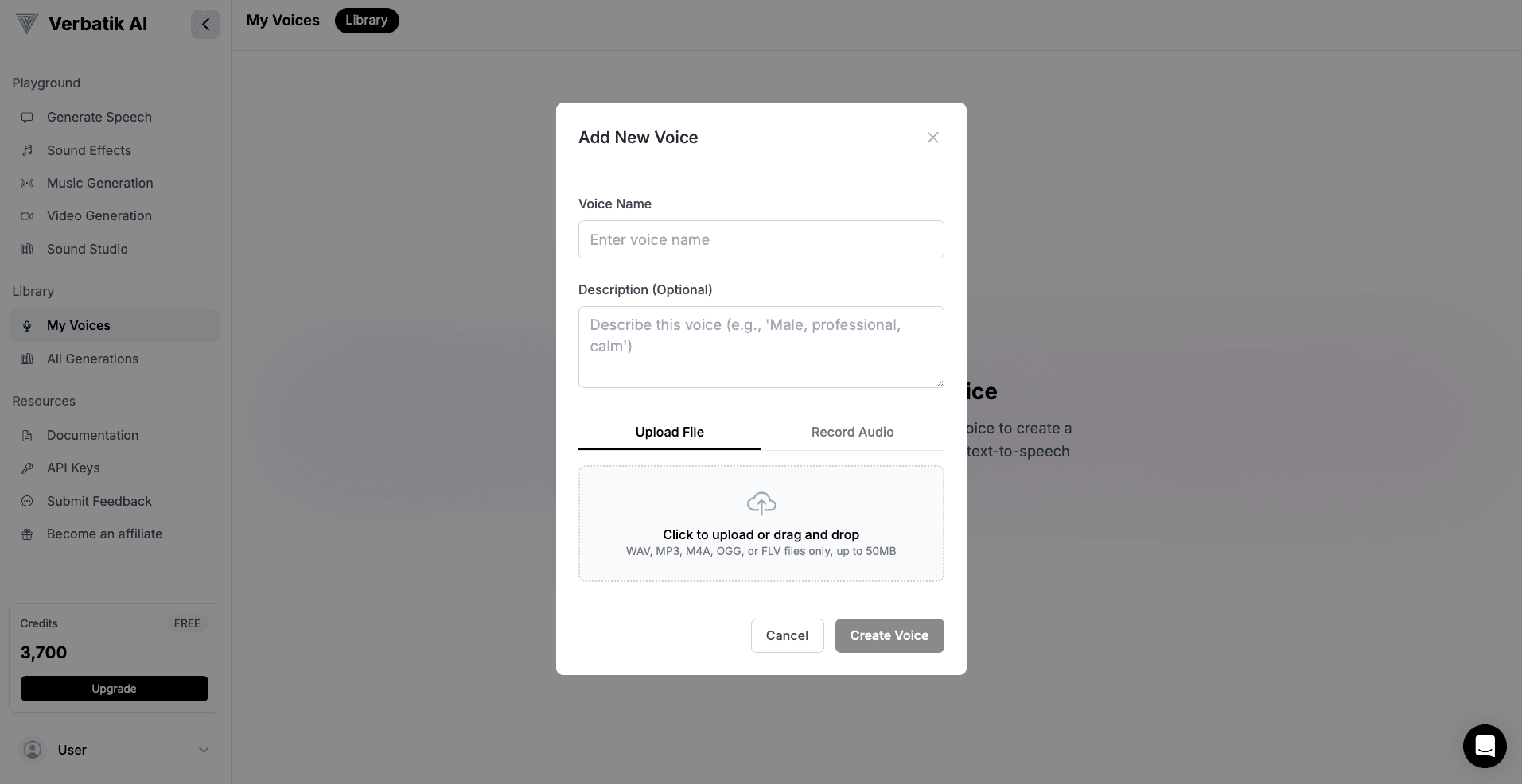Viewport: 1522px width, 784px height.
Task: Open the chat support bubble
Action: coord(1484,746)
